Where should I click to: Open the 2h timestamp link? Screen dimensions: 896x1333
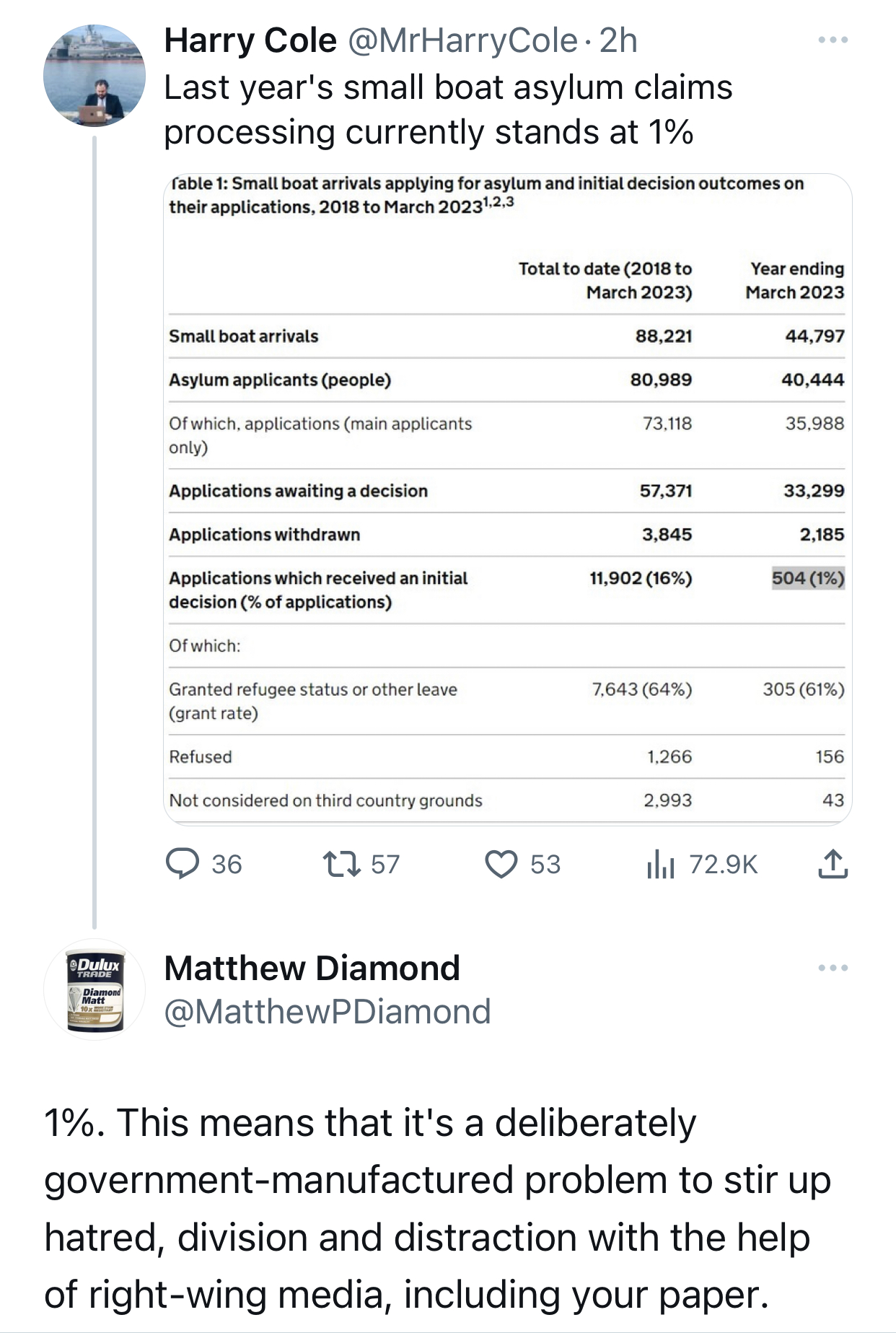coord(618,40)
